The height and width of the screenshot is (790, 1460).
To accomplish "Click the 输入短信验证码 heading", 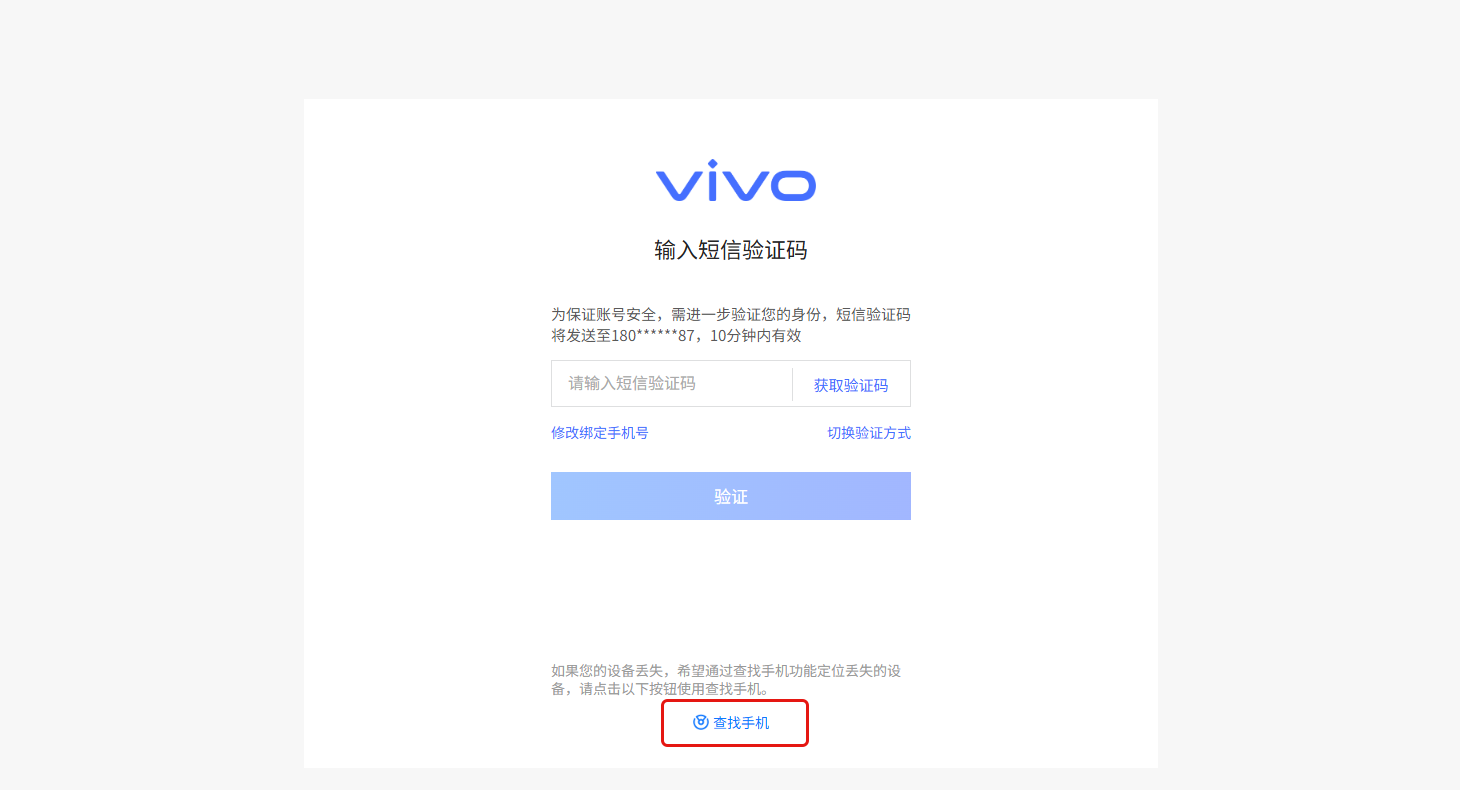I will (731, 250).
